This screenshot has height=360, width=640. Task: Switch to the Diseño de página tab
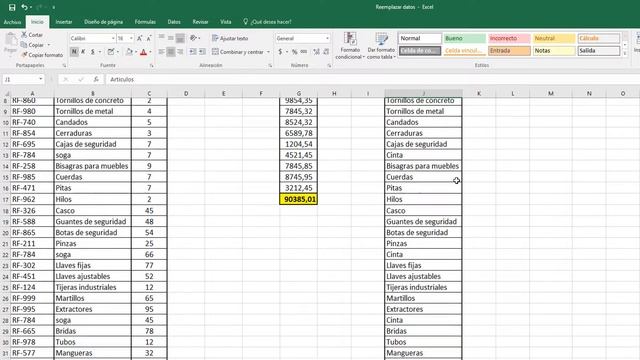point(103,22)
